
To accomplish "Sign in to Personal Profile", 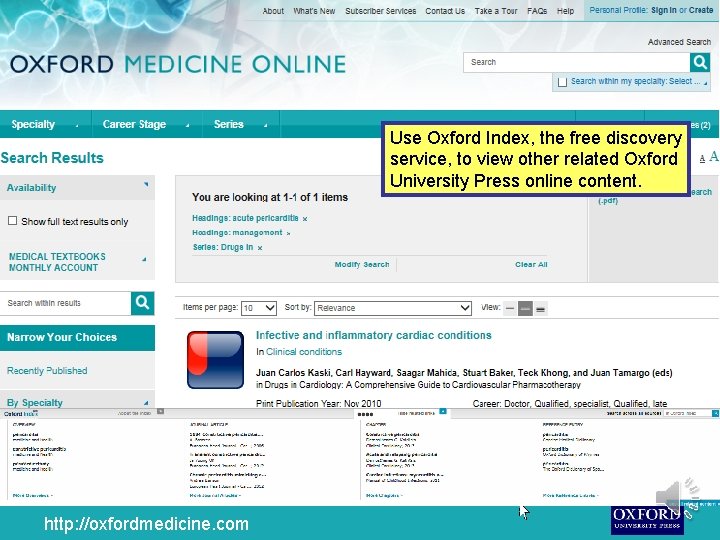I will (x=664, y=10).
